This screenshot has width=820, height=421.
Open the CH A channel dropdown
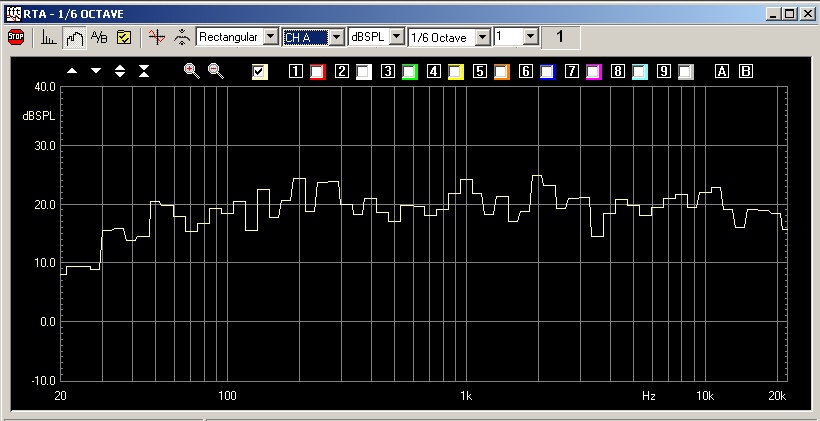tap(337, 36)
